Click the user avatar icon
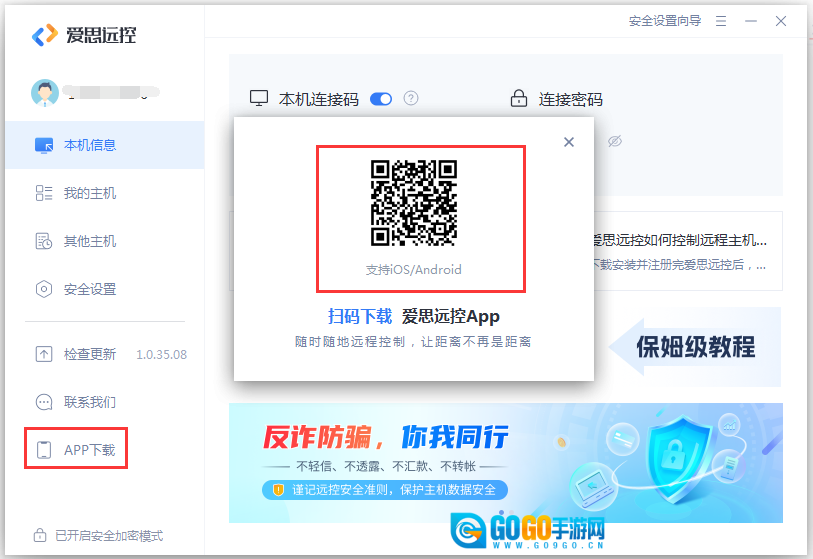This screenshot has width=813, height=559. click(45, 93)
